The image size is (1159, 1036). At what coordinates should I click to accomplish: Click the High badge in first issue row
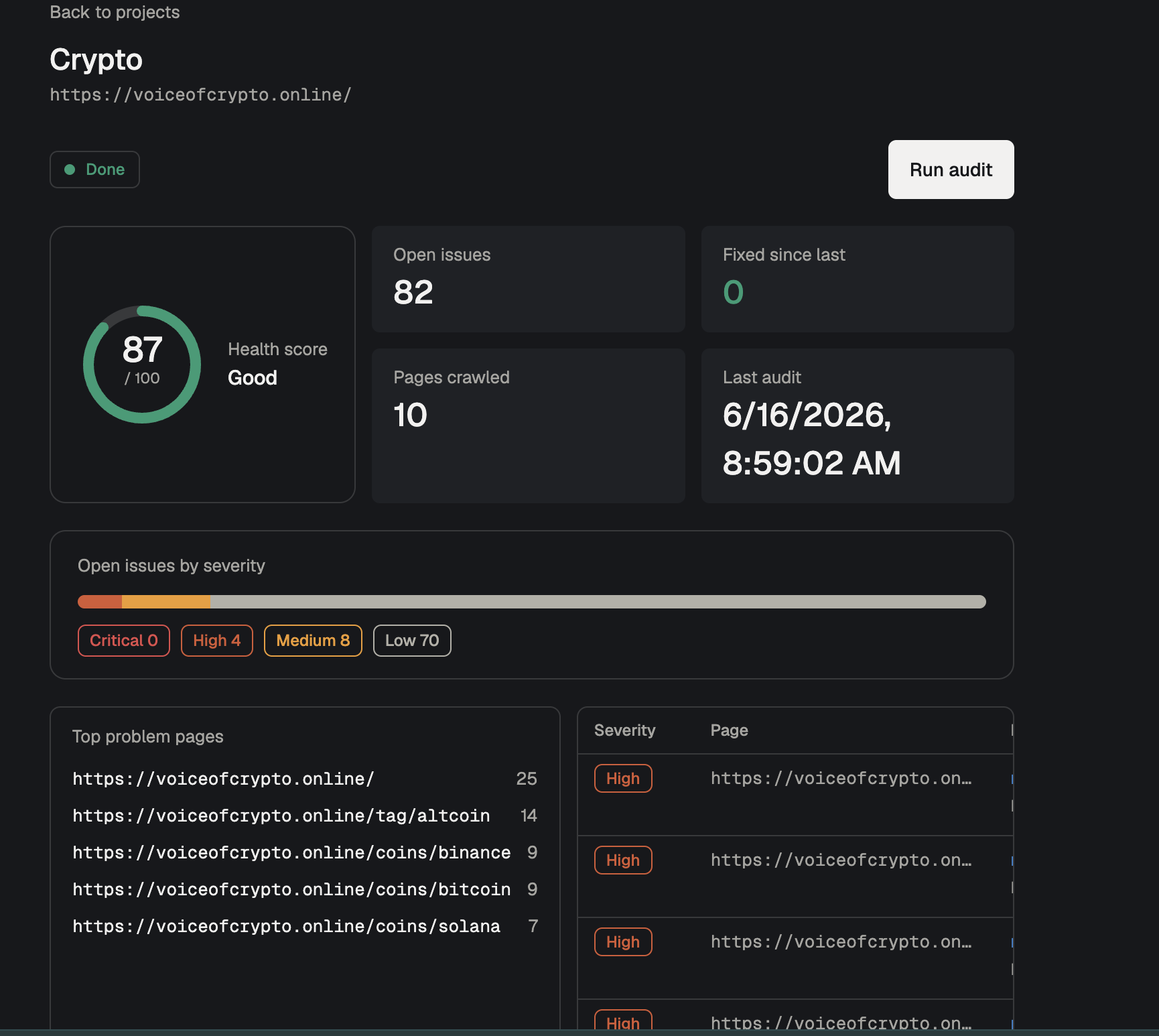click(623, 779)
